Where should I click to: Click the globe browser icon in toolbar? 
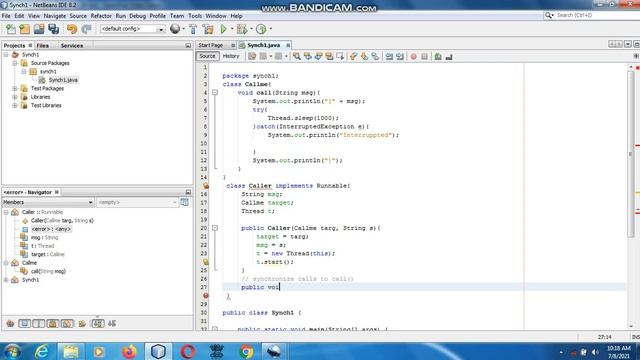[x=175, y=29]
